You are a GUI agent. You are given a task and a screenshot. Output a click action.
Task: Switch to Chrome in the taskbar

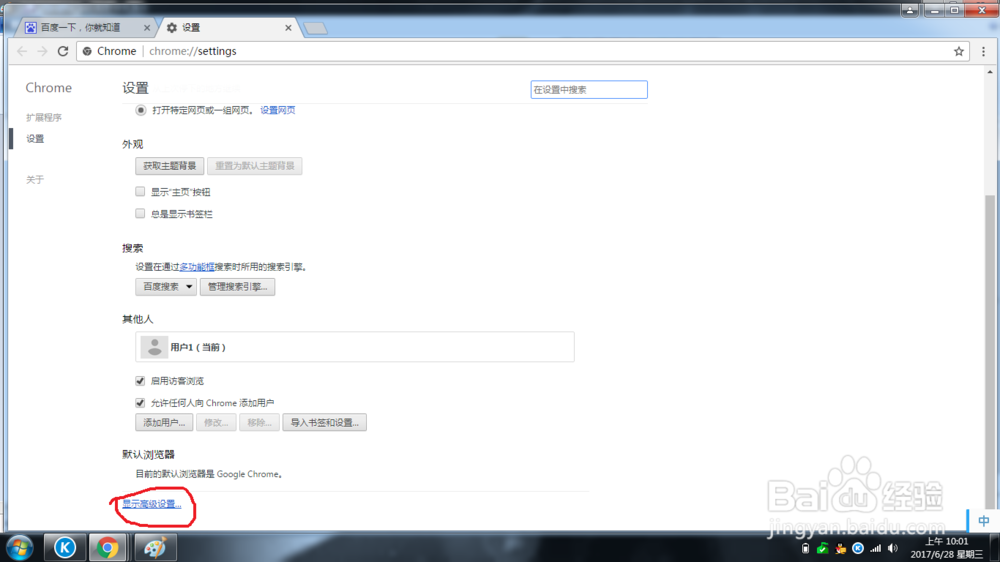(x=107, y=547)
